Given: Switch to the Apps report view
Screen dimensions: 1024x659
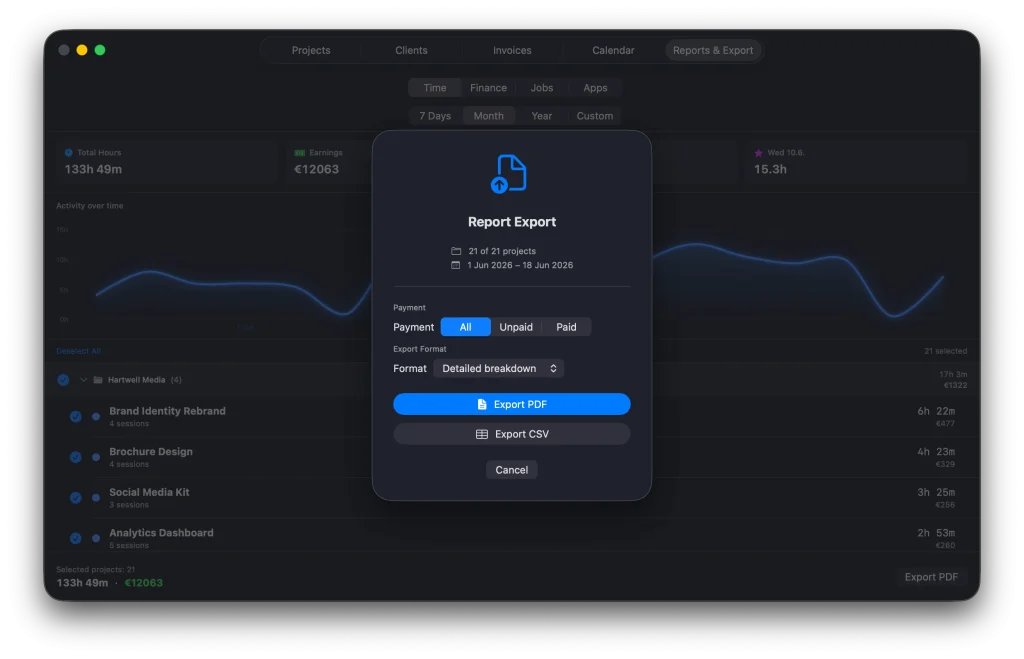Looking at the screenshot, I should 595,88.
